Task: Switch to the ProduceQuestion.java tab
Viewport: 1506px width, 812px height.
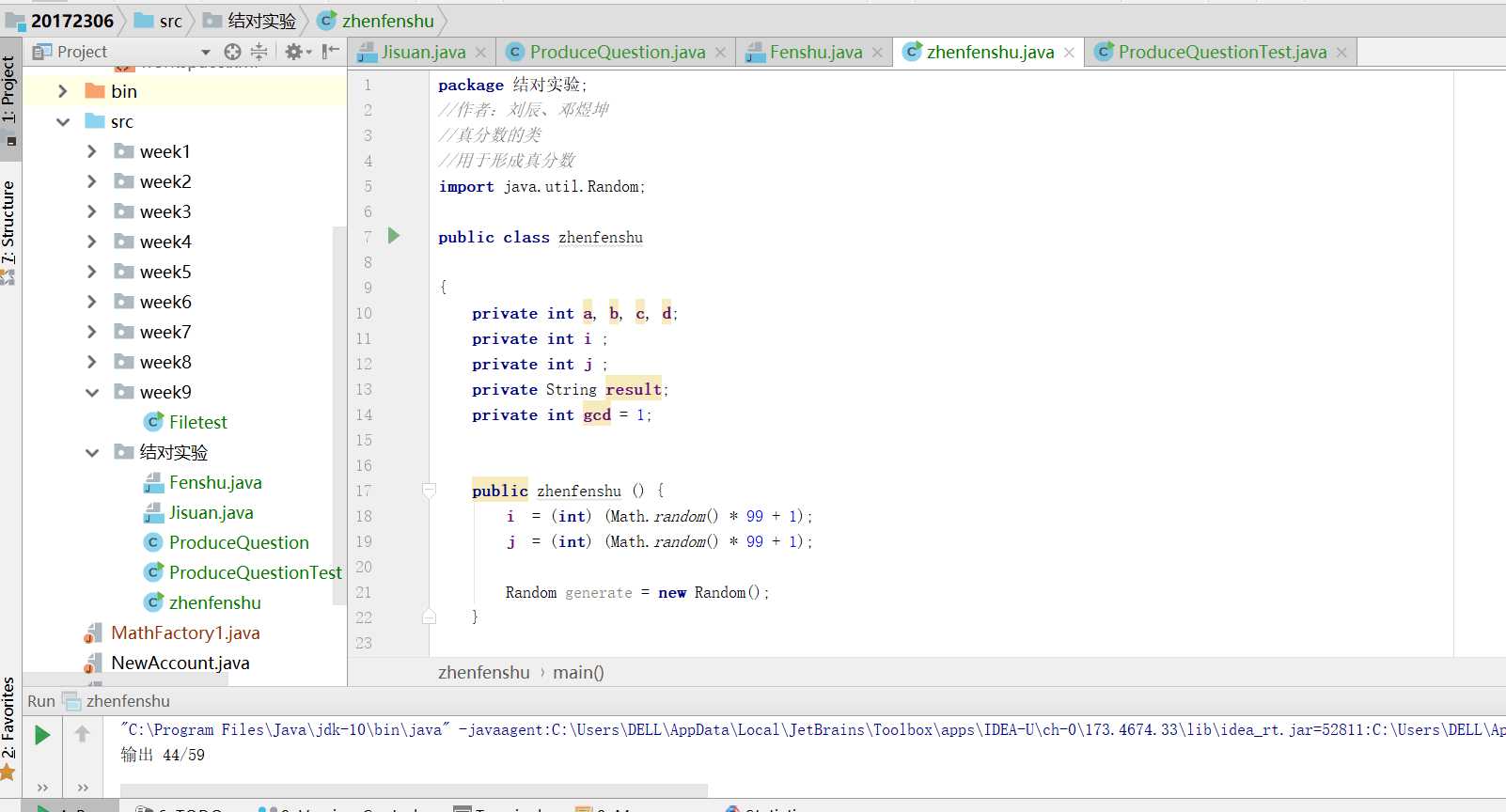Action: 617,53
